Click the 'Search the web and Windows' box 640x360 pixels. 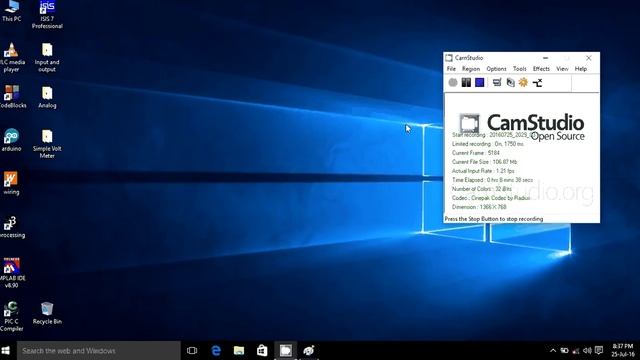coord(98,351)
